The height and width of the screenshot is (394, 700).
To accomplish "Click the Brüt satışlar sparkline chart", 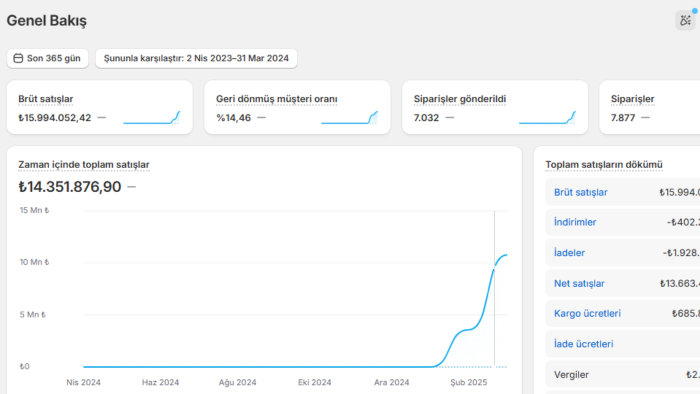I will click(152, 118).
